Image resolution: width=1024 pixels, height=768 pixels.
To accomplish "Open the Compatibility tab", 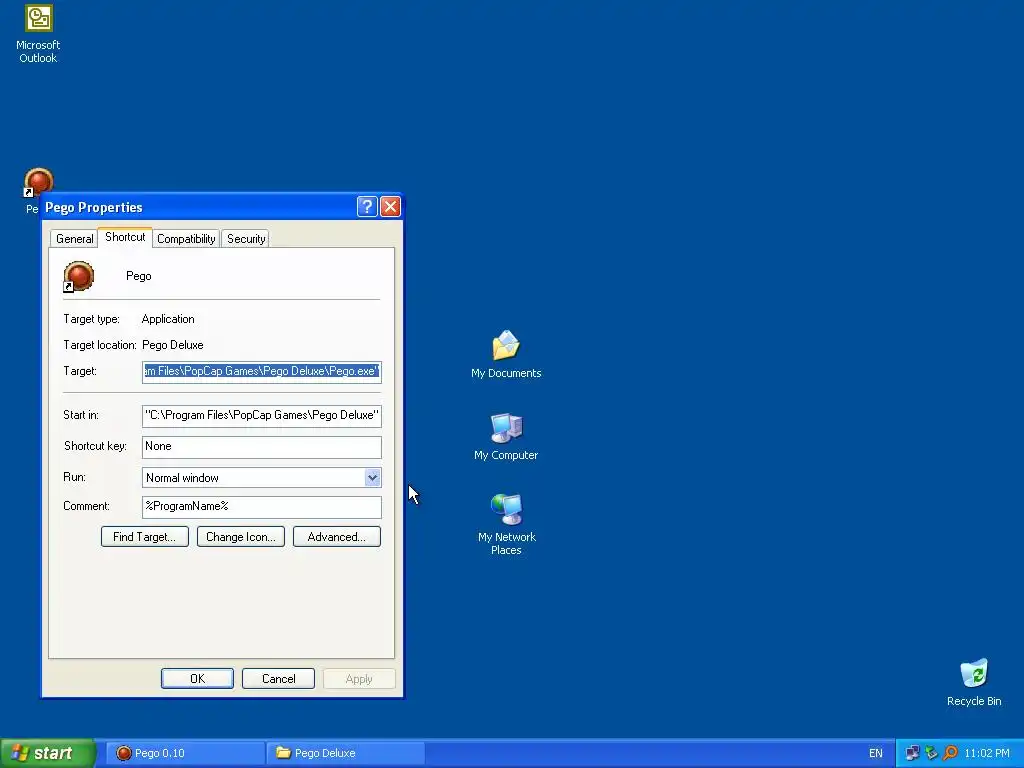I will tap(186, 239).
